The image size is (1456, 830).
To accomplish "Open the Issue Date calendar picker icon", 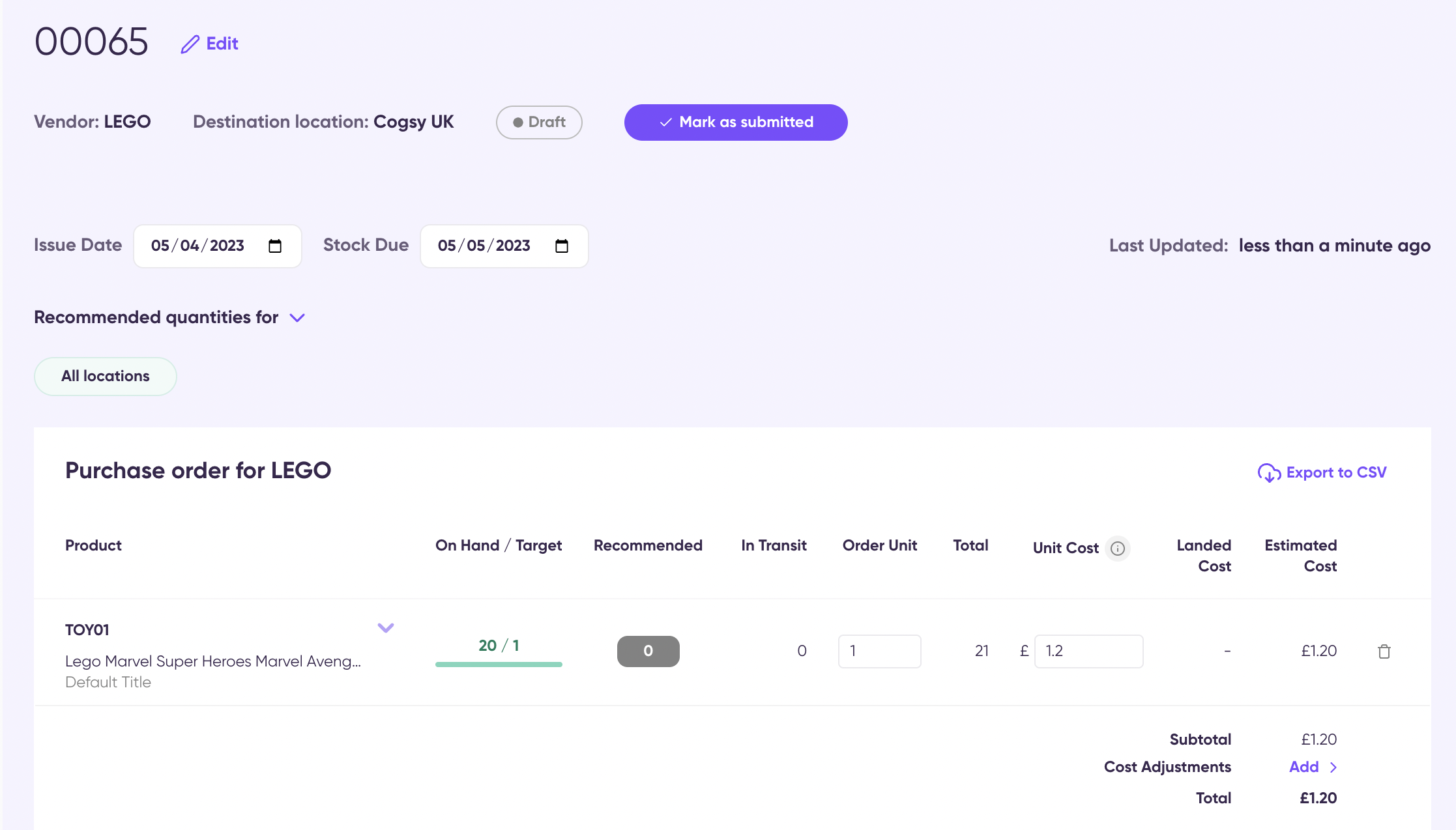I will (275, 246).
